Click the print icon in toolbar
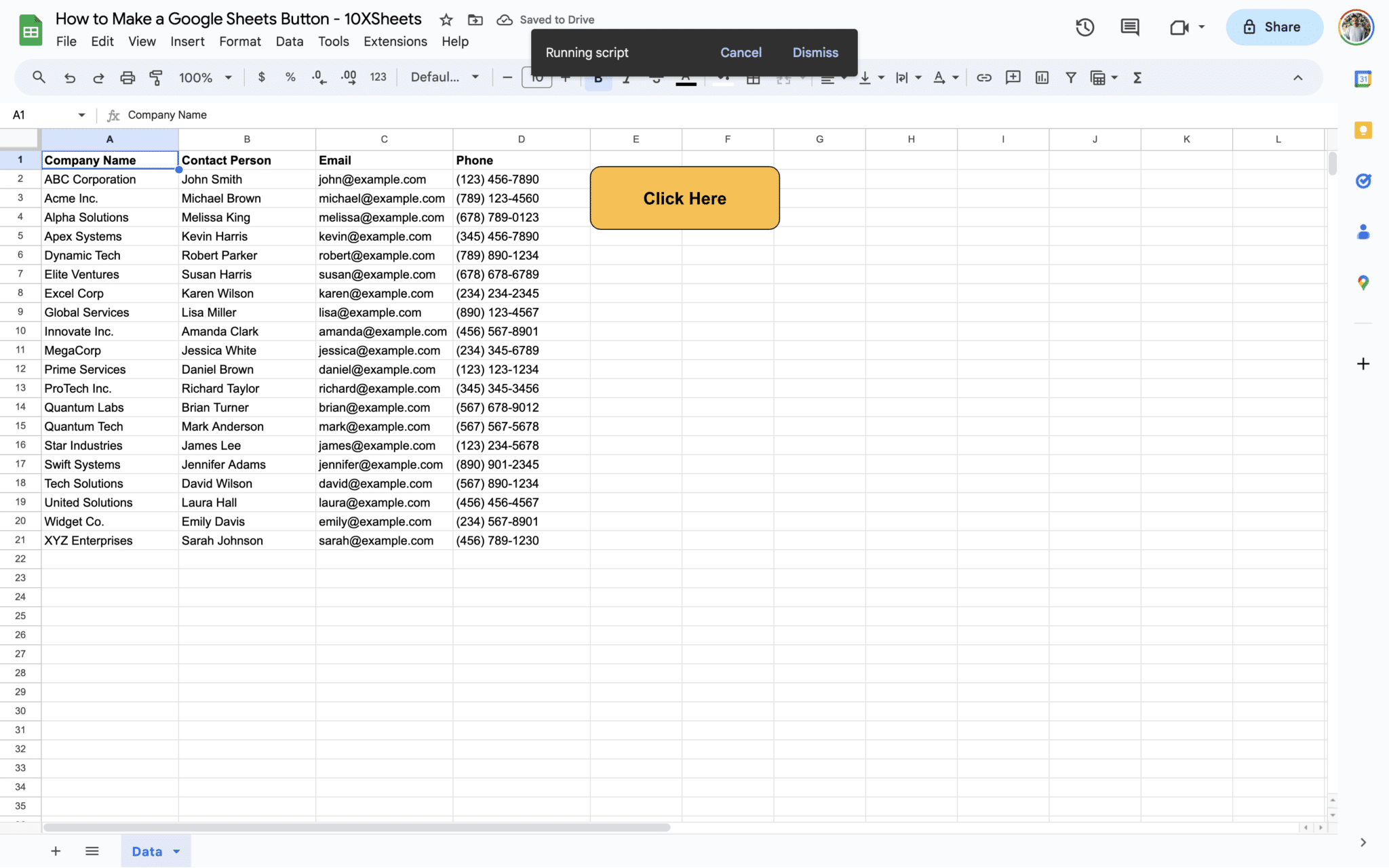 tap(128, 77)
